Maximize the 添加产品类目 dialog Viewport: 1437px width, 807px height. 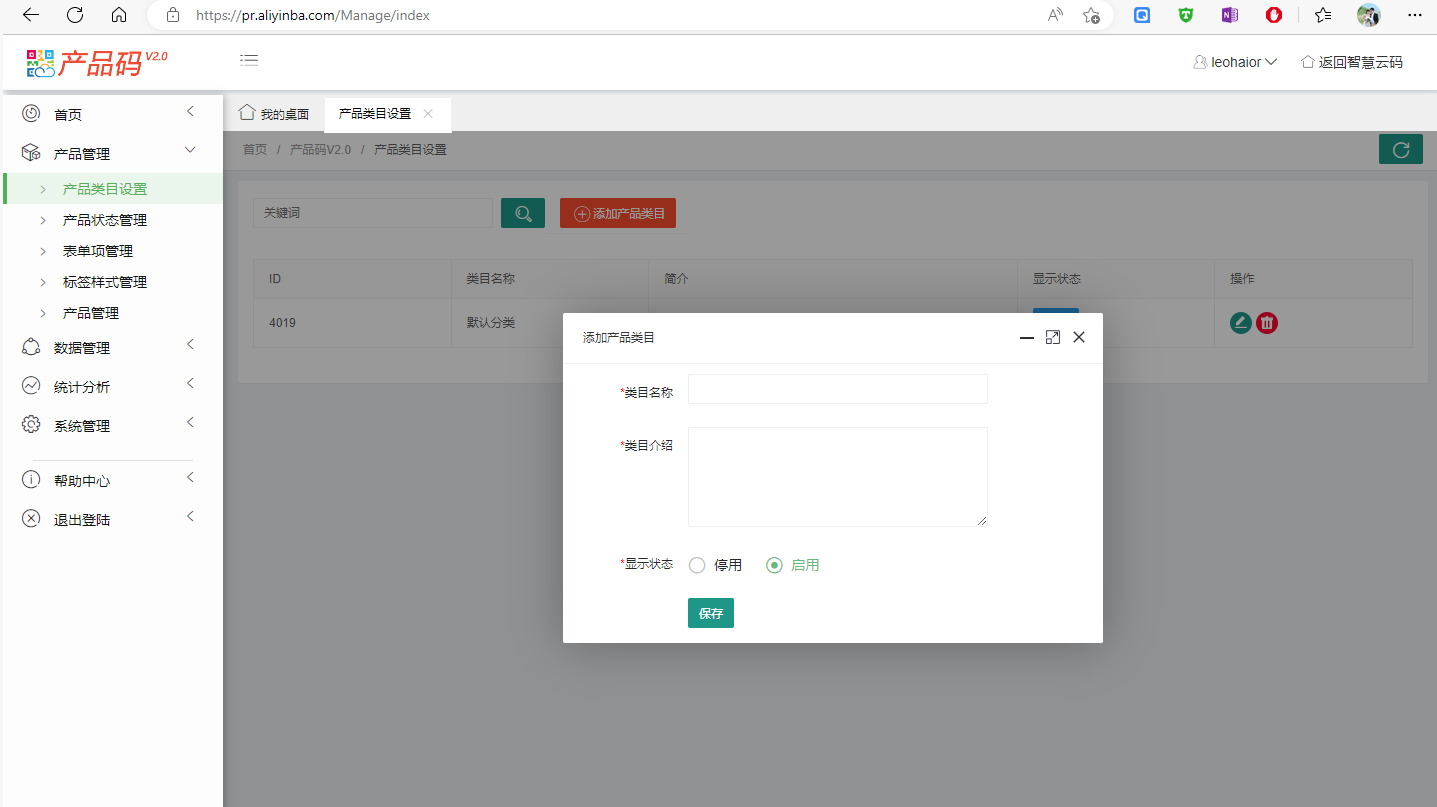(1052, 338)
